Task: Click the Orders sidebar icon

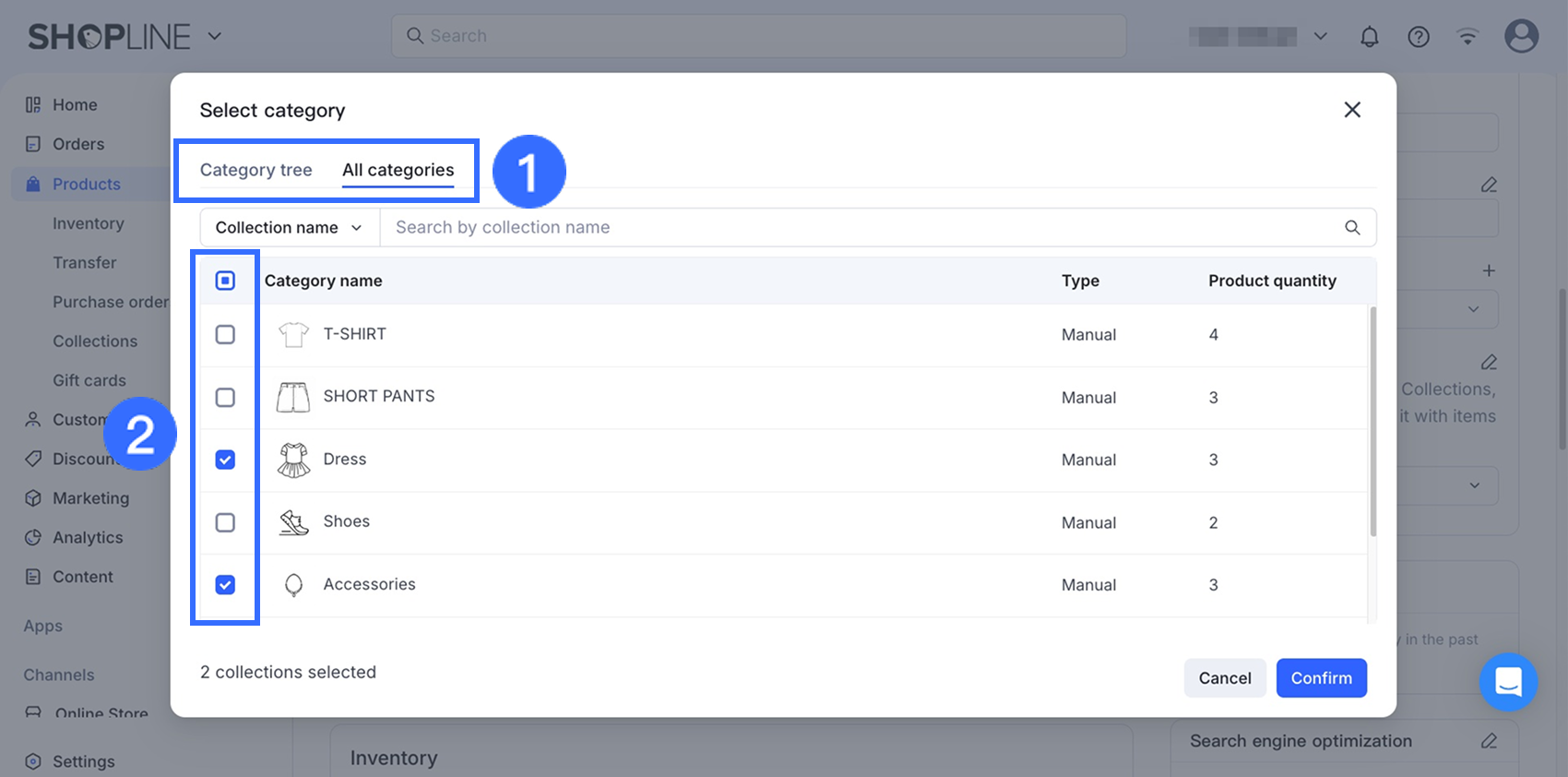Action: [33, 144]
